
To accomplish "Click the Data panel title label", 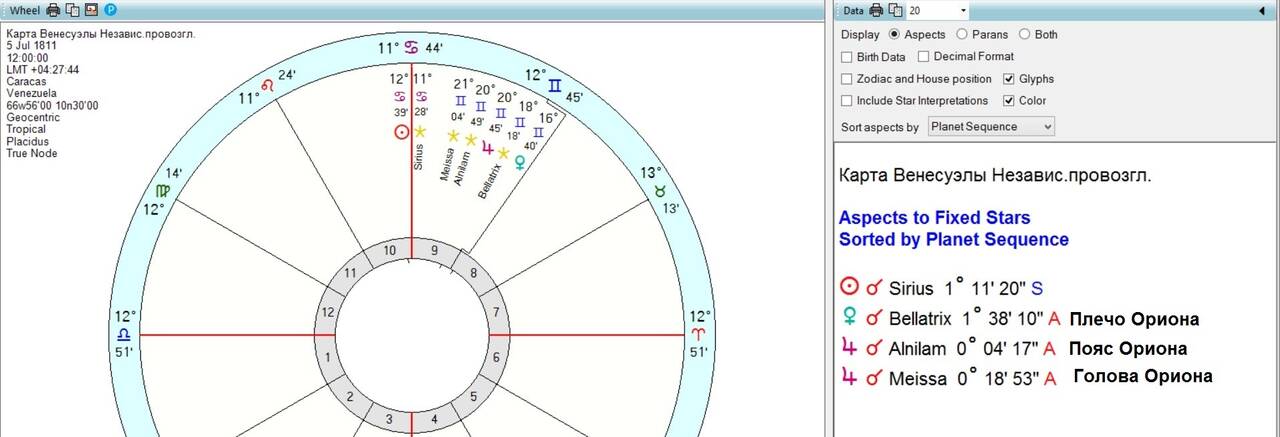I will 853,10.
